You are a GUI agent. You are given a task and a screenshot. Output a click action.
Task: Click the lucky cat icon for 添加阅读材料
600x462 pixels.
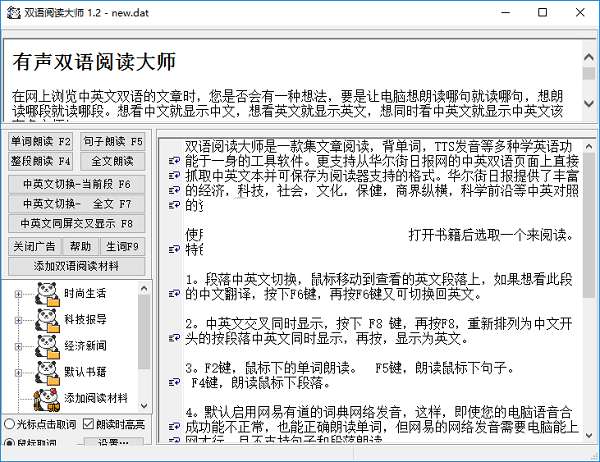[x=47, y=399]
